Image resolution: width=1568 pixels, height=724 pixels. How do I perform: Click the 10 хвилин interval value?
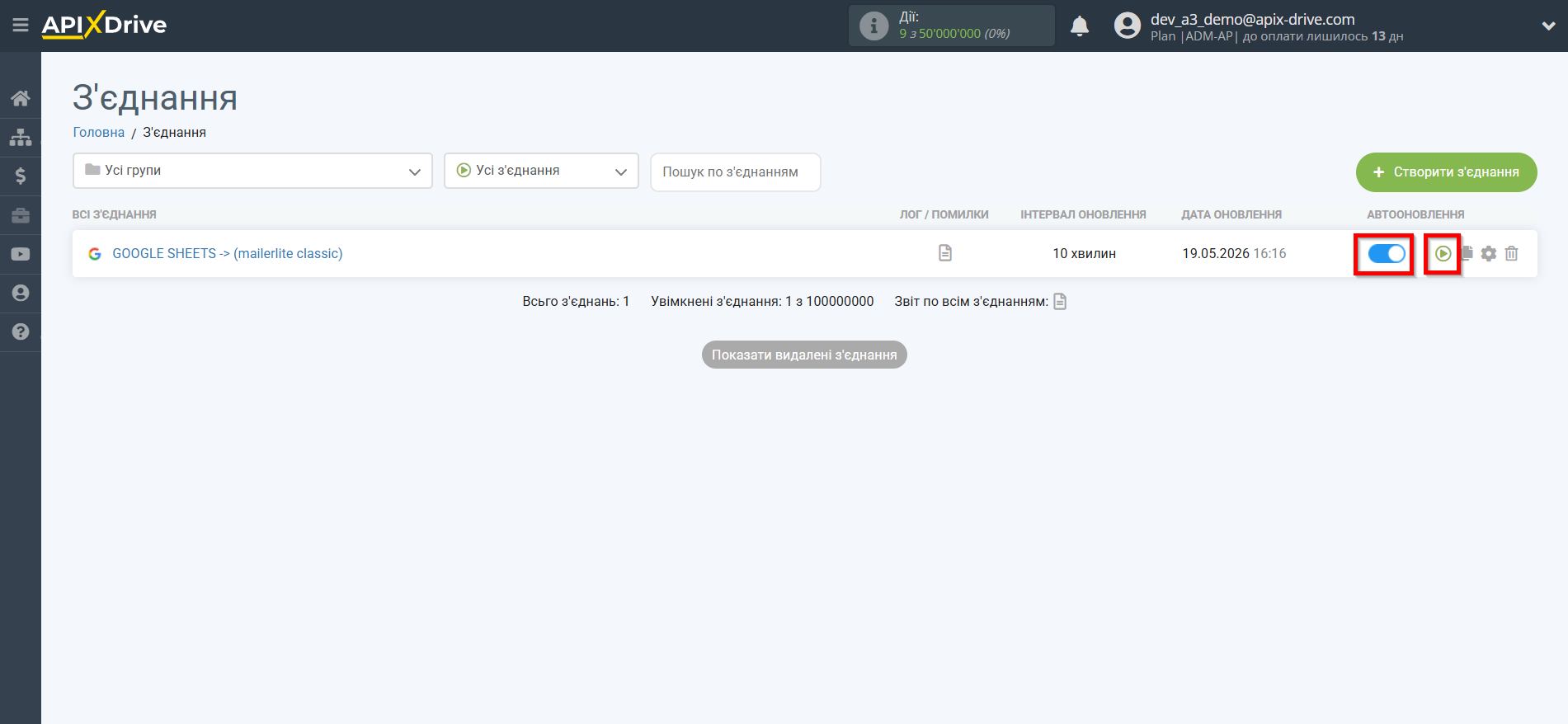tap(1084, 253)
